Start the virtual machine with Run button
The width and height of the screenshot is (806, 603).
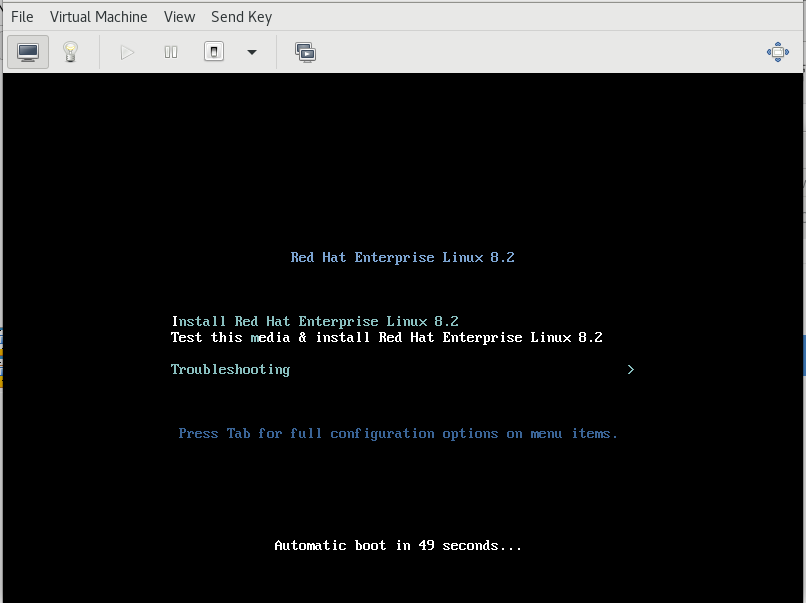[127, 52]
